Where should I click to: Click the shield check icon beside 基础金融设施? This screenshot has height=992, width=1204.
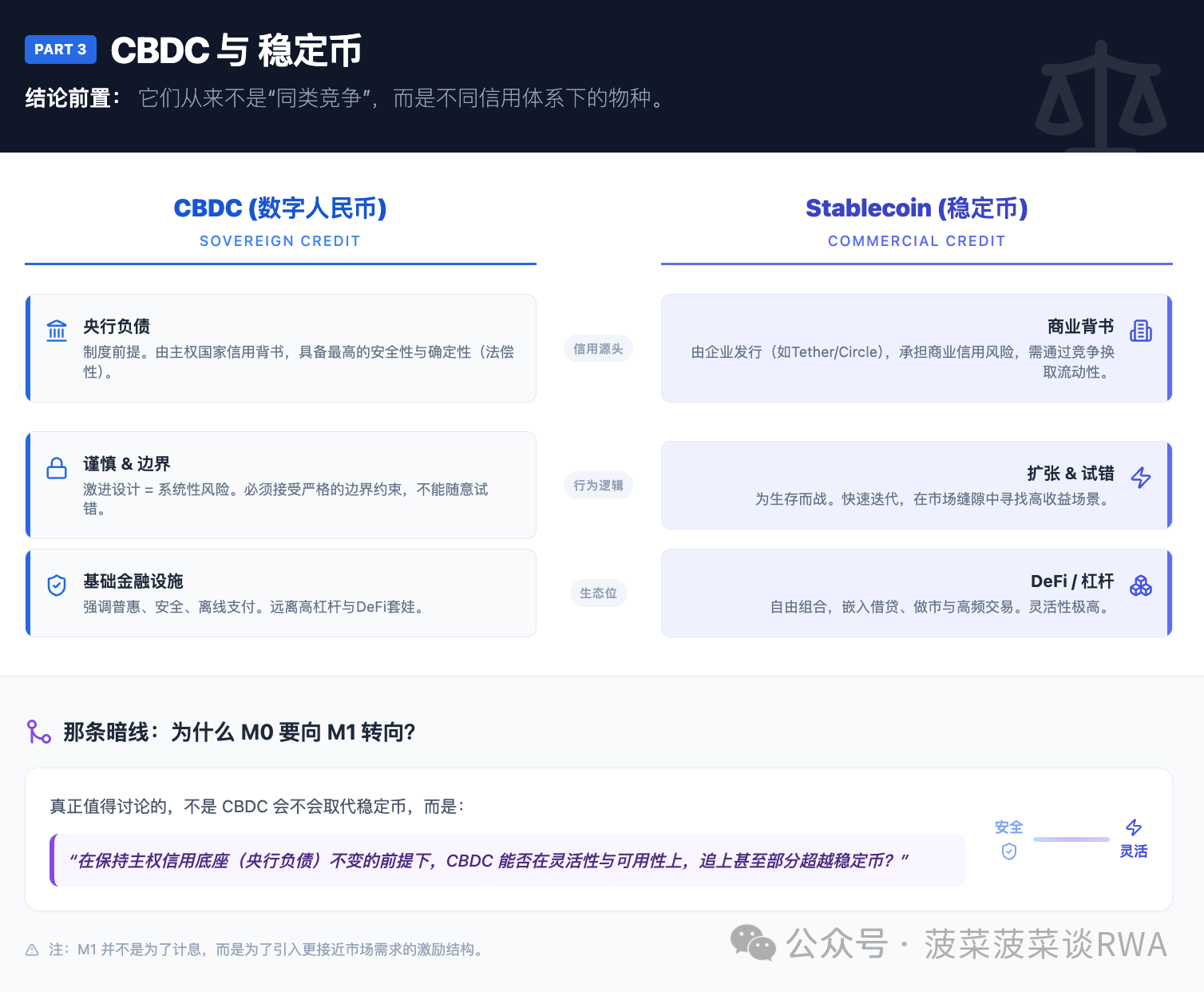(x=57, y=585)
